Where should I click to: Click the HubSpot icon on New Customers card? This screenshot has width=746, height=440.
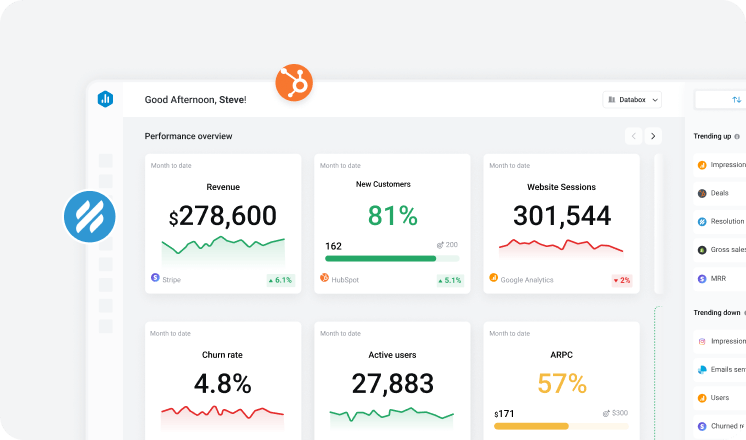pos(324,279)
